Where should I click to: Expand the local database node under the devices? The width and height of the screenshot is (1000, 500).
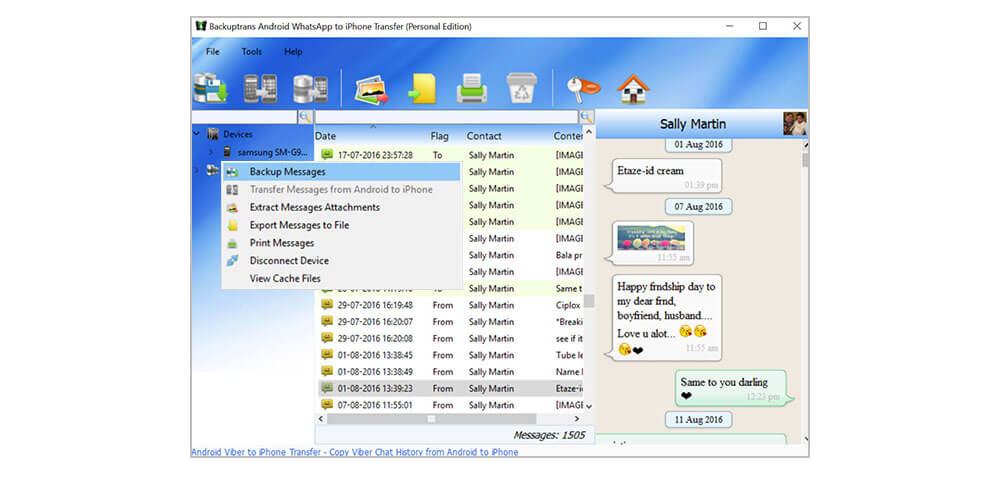196,170
